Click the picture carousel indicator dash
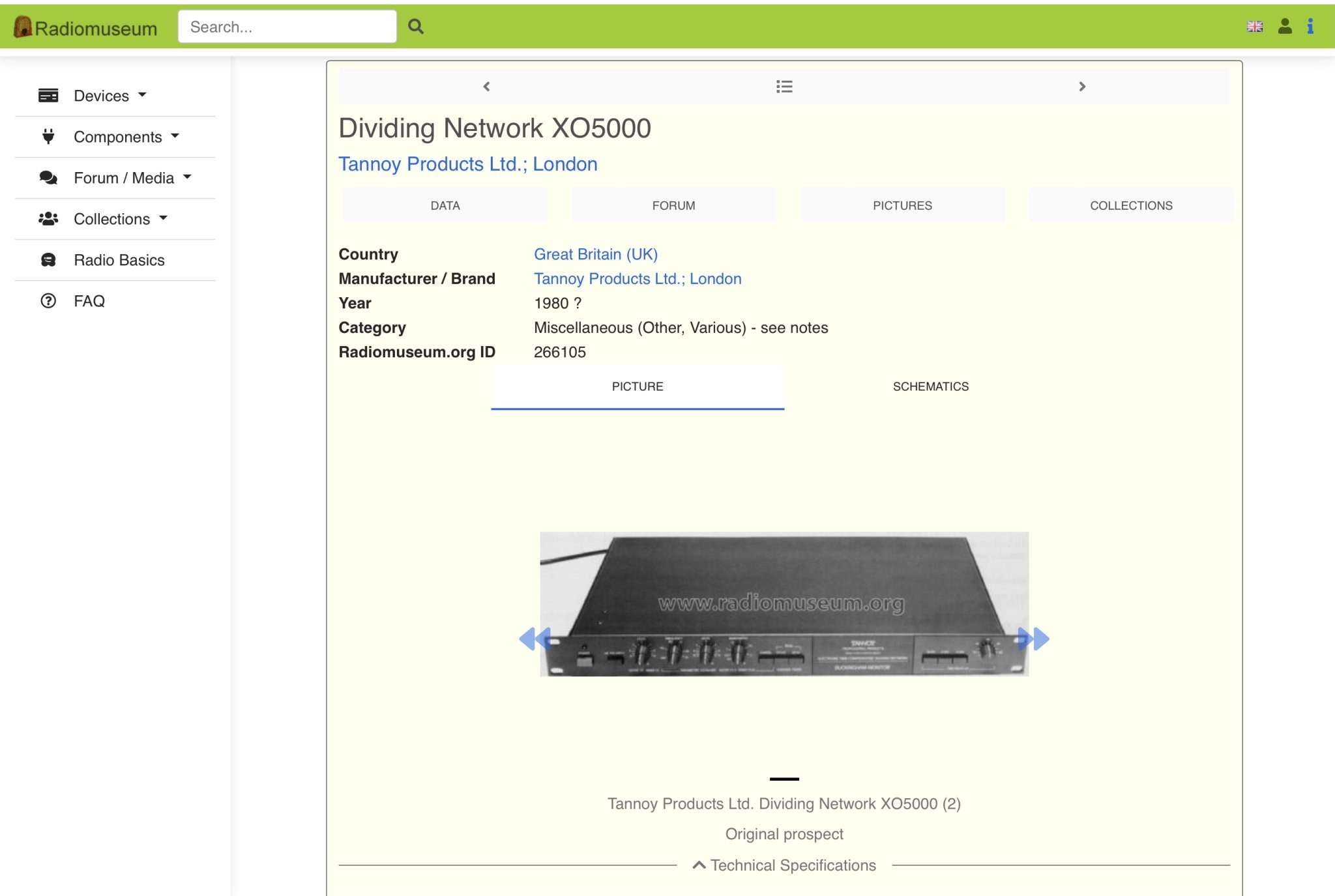1335x896 pixels. click(784, 779)
